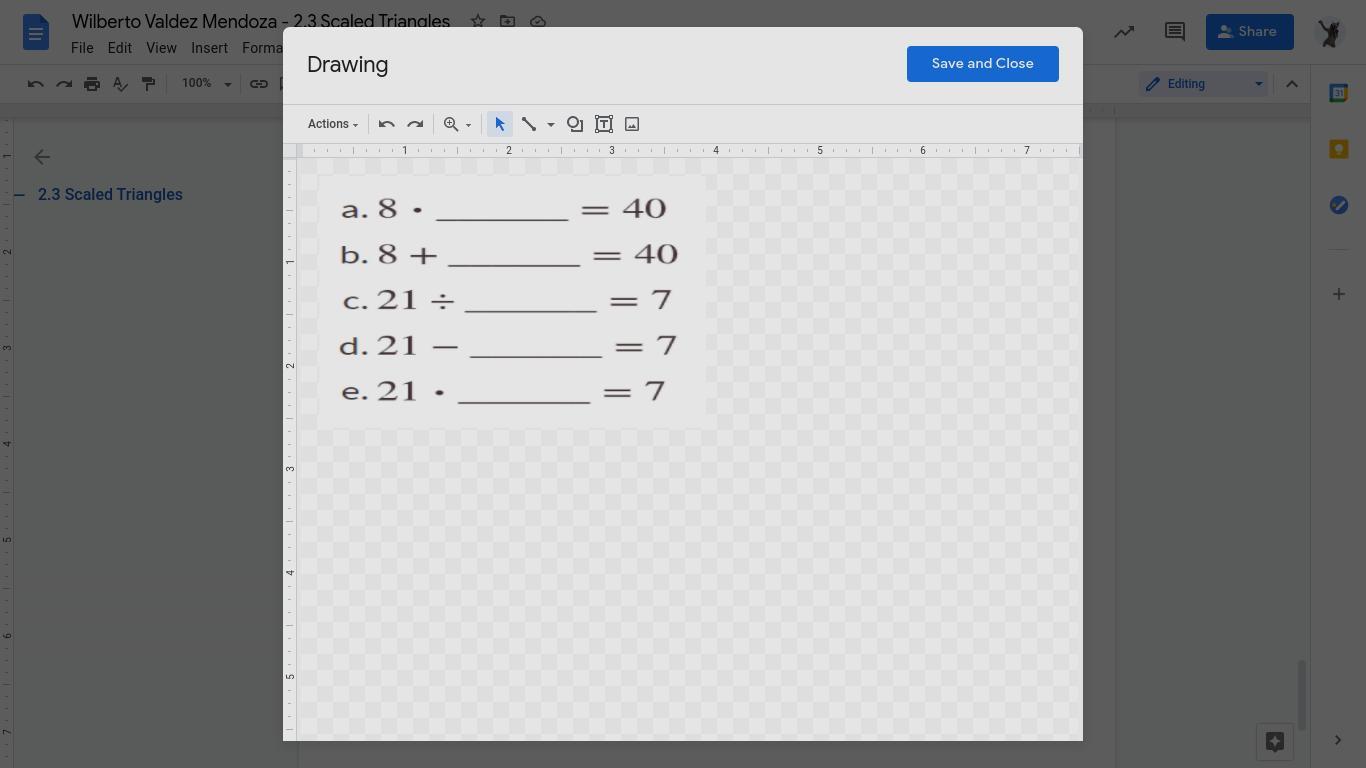
Task: Open the Zoom tool
Action: [451, 124]
